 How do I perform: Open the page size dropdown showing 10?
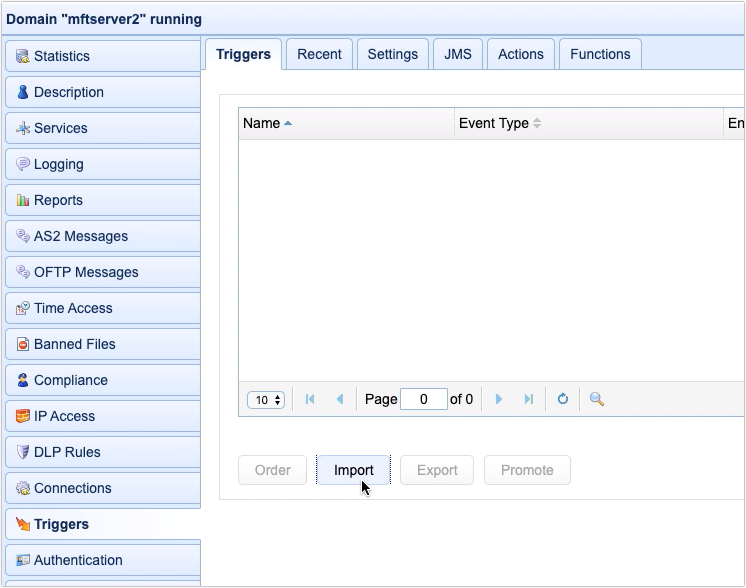pyautogui.click(x=266, y=400)
